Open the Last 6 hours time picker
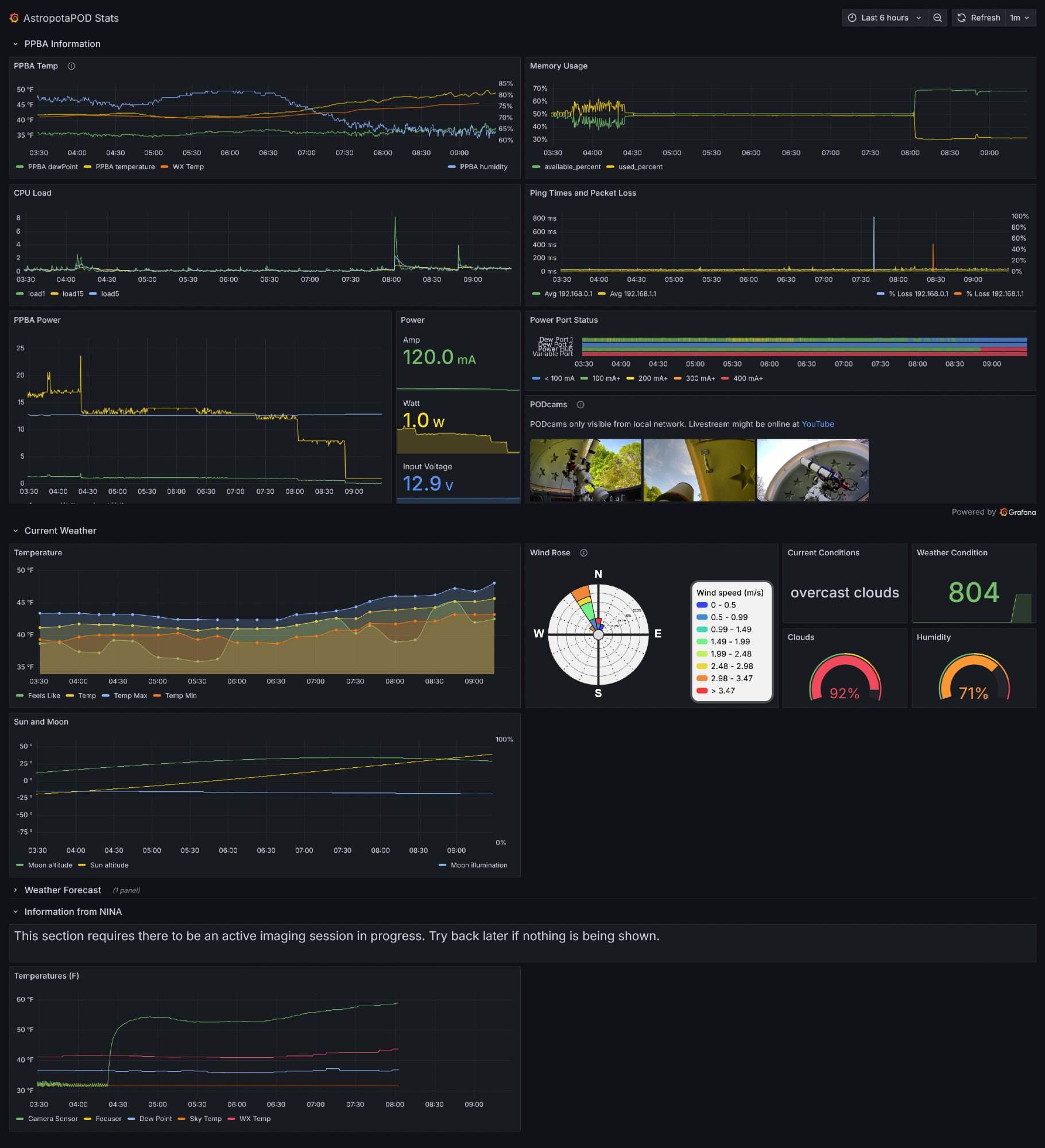 pyautogui.click(x=884, y=18)
